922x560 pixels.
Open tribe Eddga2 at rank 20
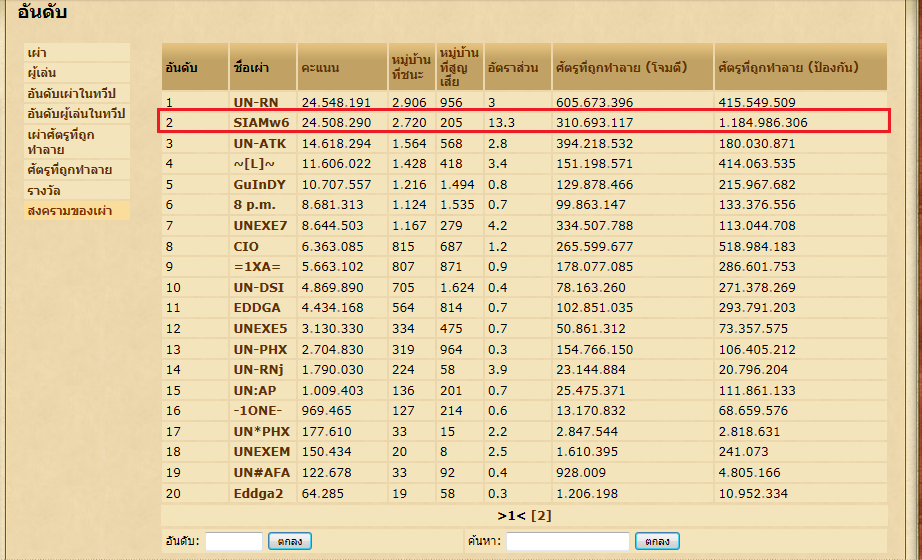point(258,494)
